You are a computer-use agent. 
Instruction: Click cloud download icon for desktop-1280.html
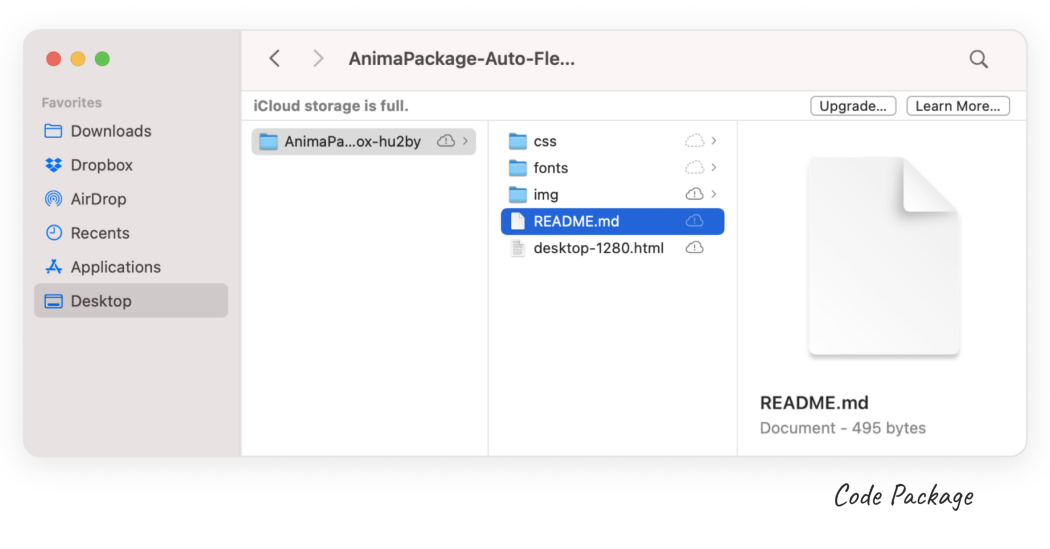694,248
